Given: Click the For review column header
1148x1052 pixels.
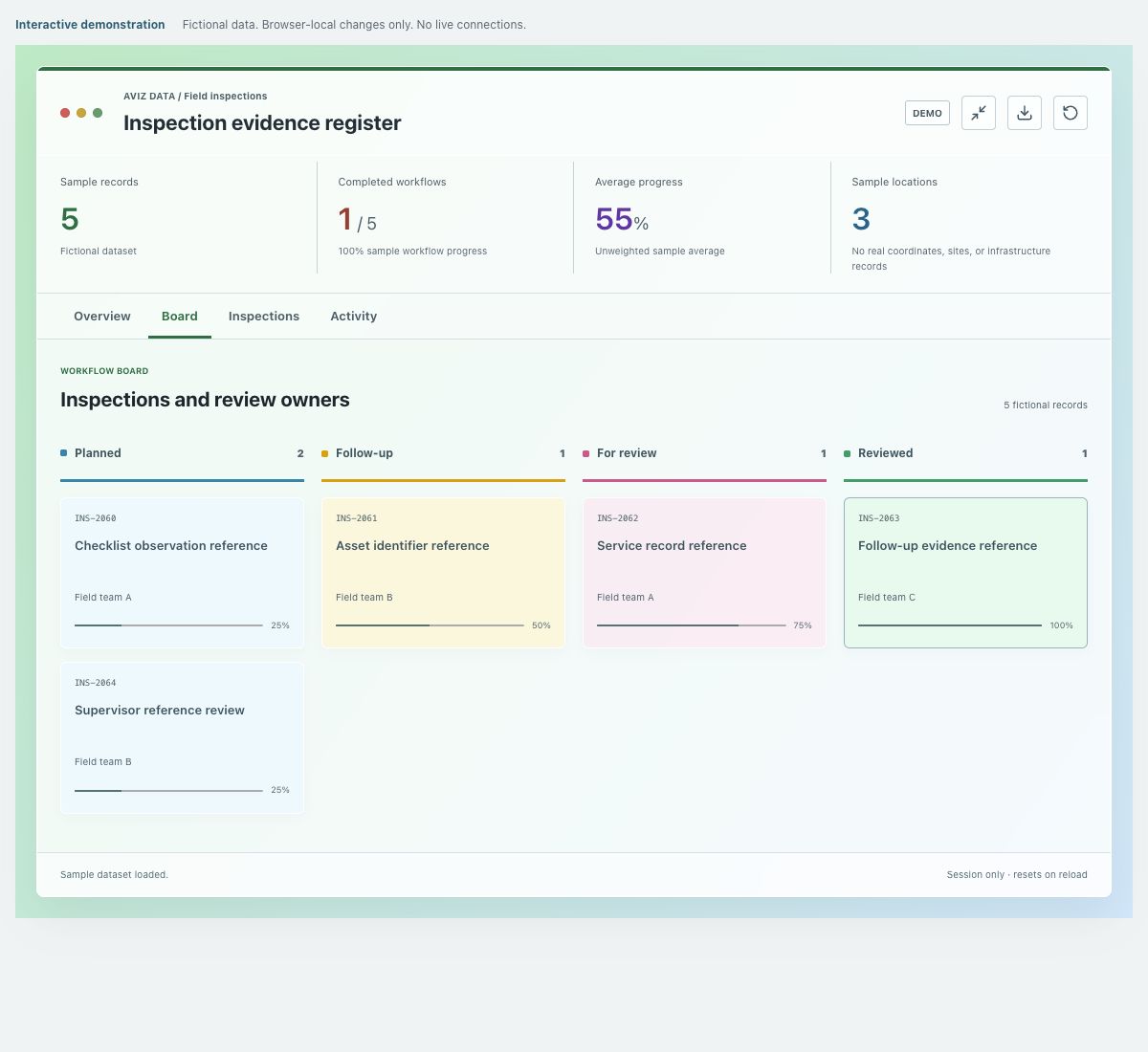Looking at the screenshot, I should 704,453.
